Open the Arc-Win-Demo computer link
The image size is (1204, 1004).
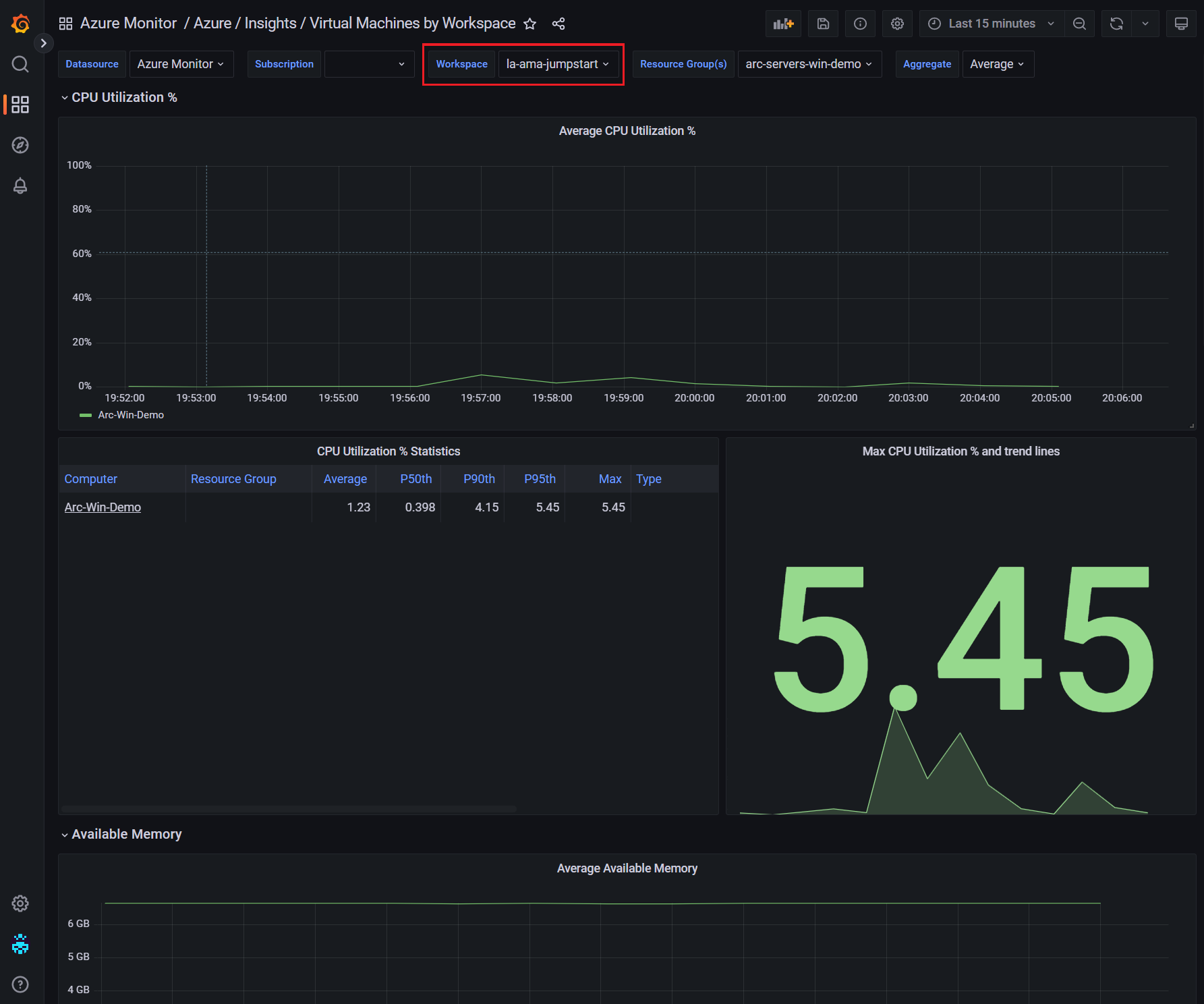[103, 507]
